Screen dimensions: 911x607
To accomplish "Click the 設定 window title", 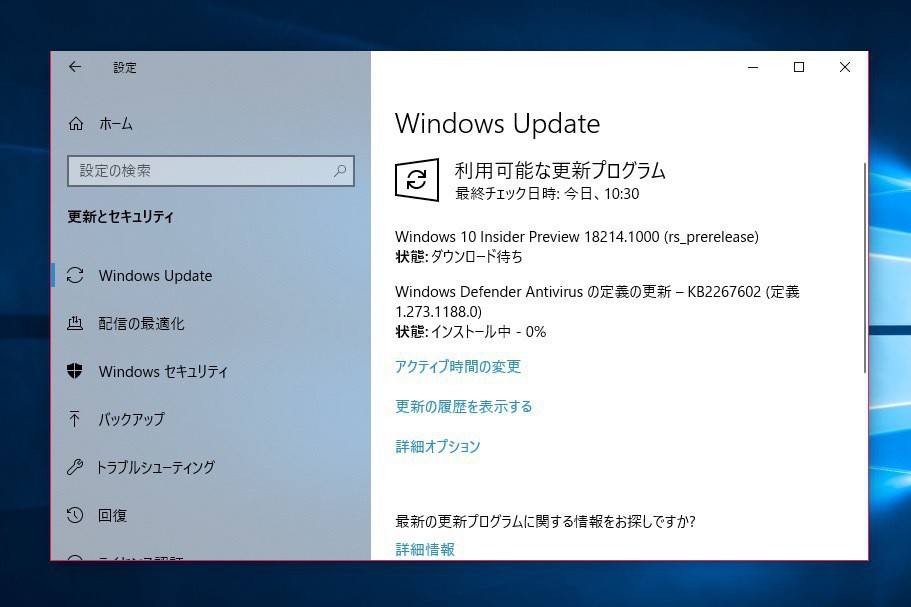I will tap(125, 67).
